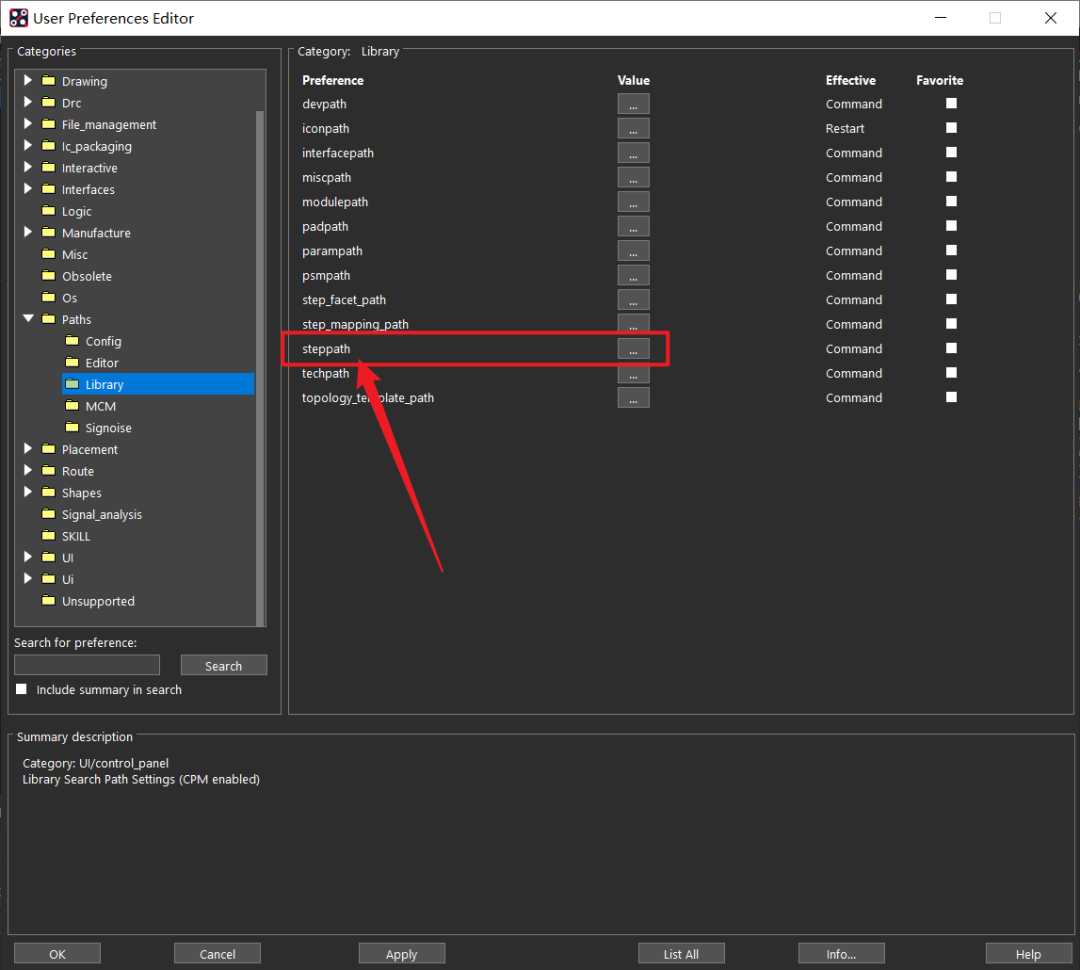Click the Obsolete folder icon
The height and width of the screenshot is (970, 1080).
48,276
